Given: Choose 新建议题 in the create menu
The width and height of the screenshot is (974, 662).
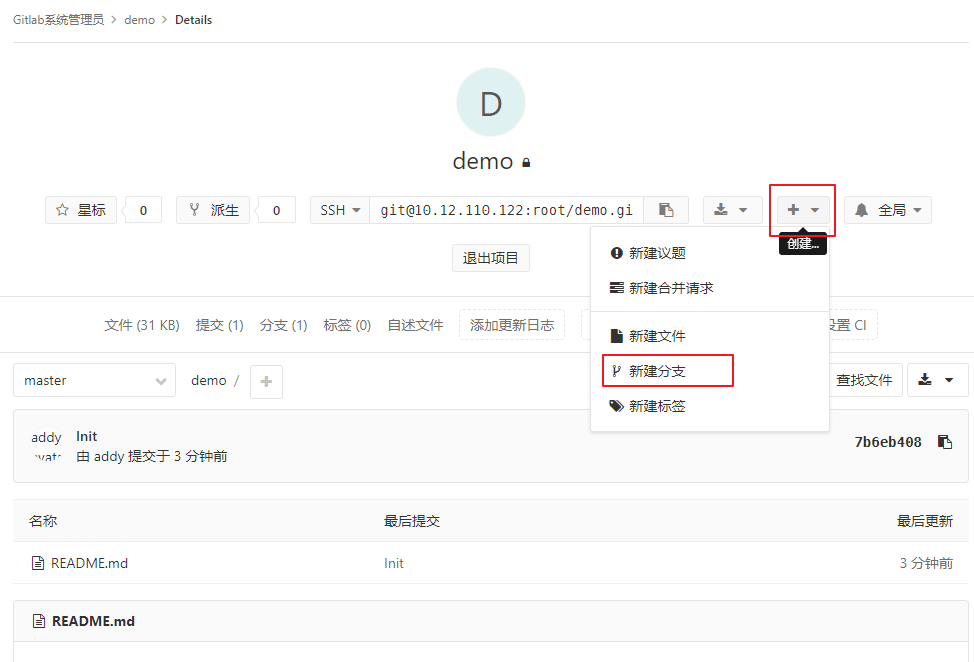Looking at the screenshot, I should coord(657,253).
